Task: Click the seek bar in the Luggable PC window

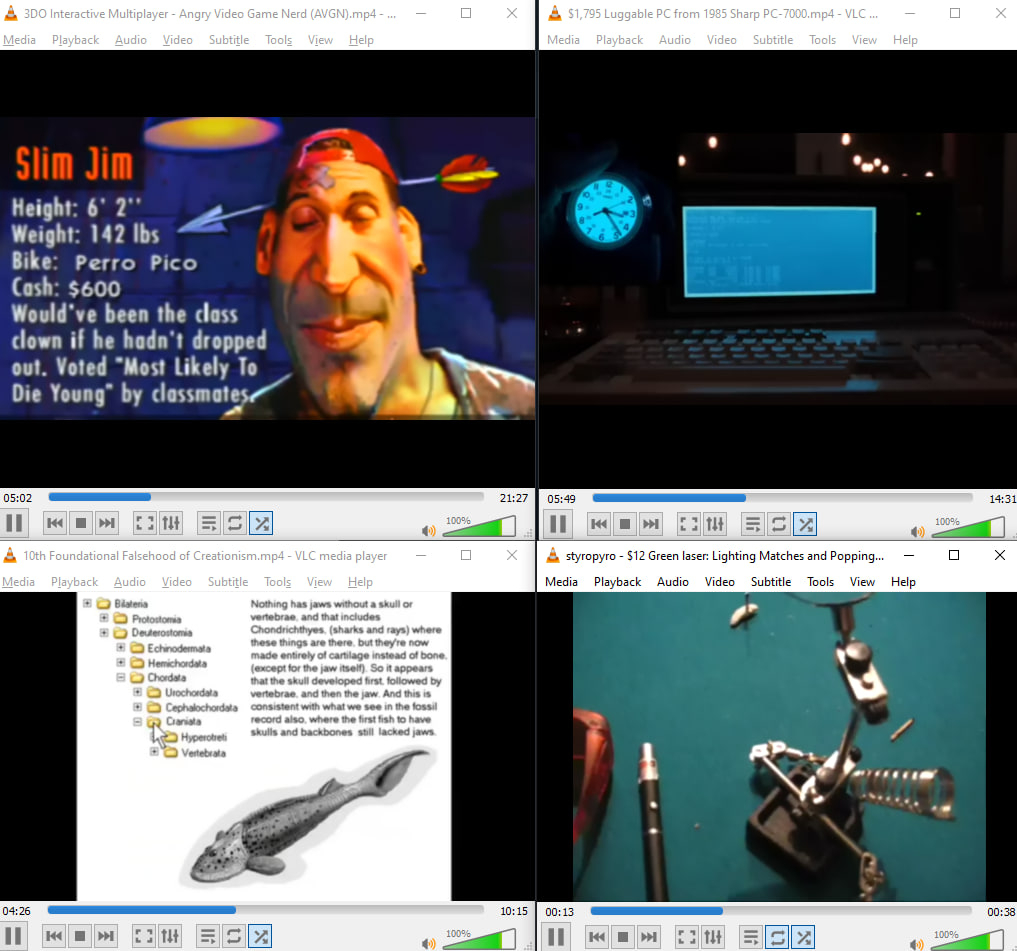Action: (x=782, y=498)
